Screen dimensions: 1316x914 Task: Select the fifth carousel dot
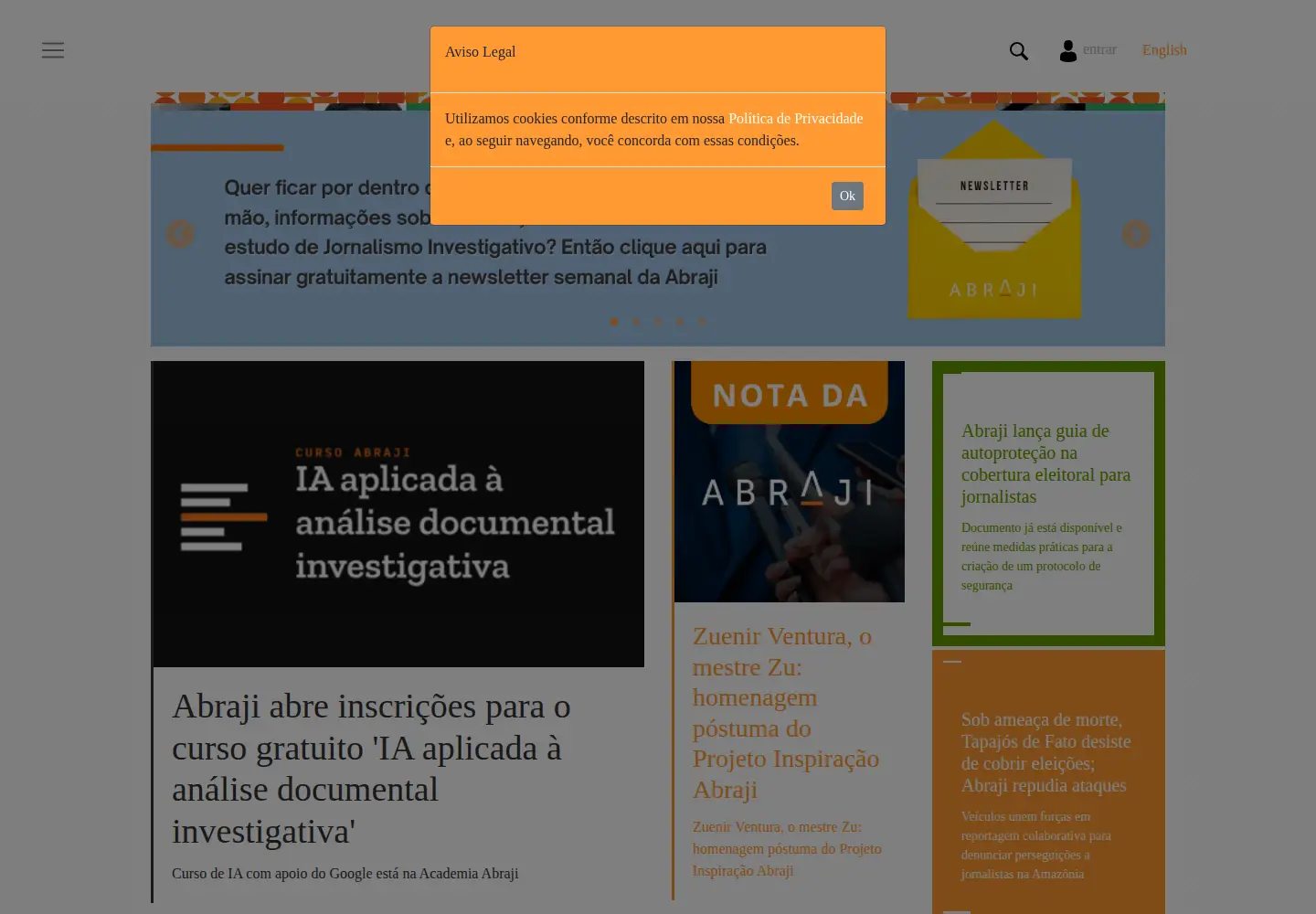[702, 322]
